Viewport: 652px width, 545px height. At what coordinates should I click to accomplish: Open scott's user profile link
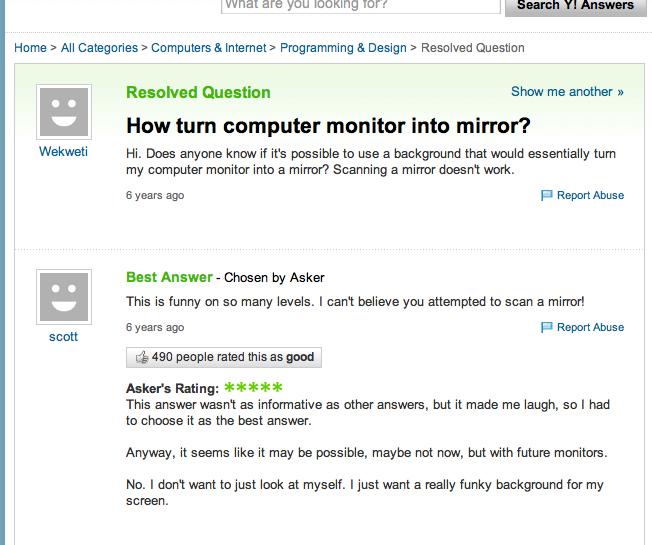point(63,337)
